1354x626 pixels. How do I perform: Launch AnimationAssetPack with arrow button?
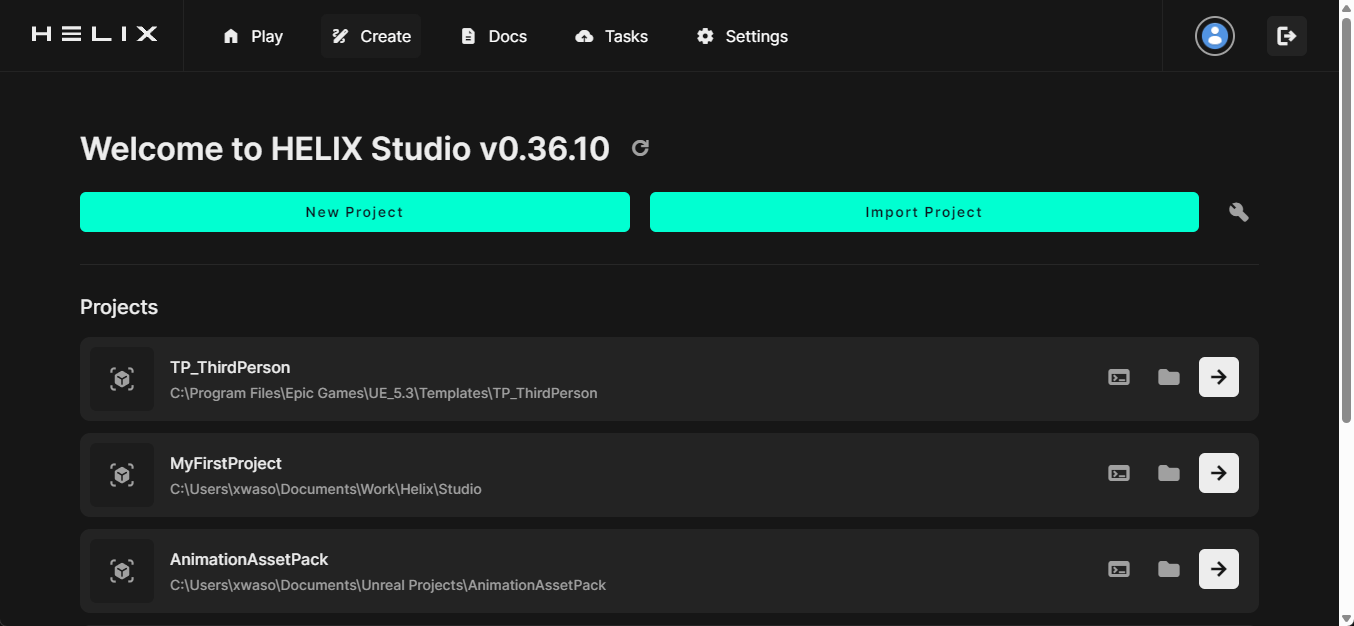[x=1218, y=569]
